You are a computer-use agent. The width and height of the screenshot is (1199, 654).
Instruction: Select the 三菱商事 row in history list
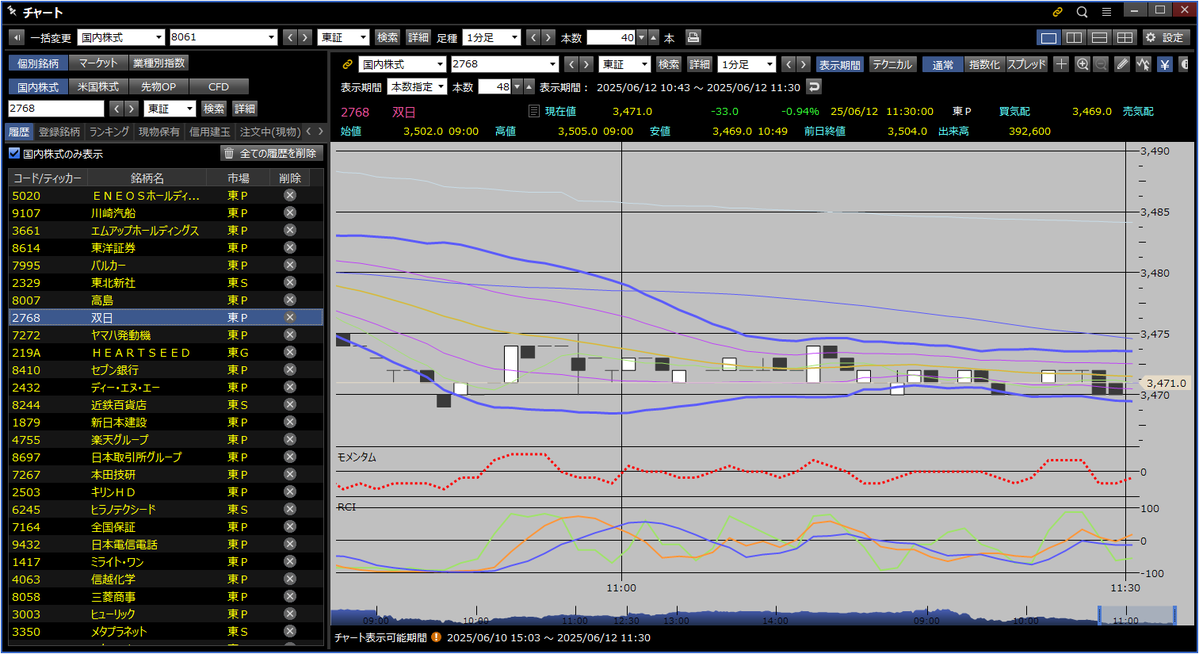(165, 597)
